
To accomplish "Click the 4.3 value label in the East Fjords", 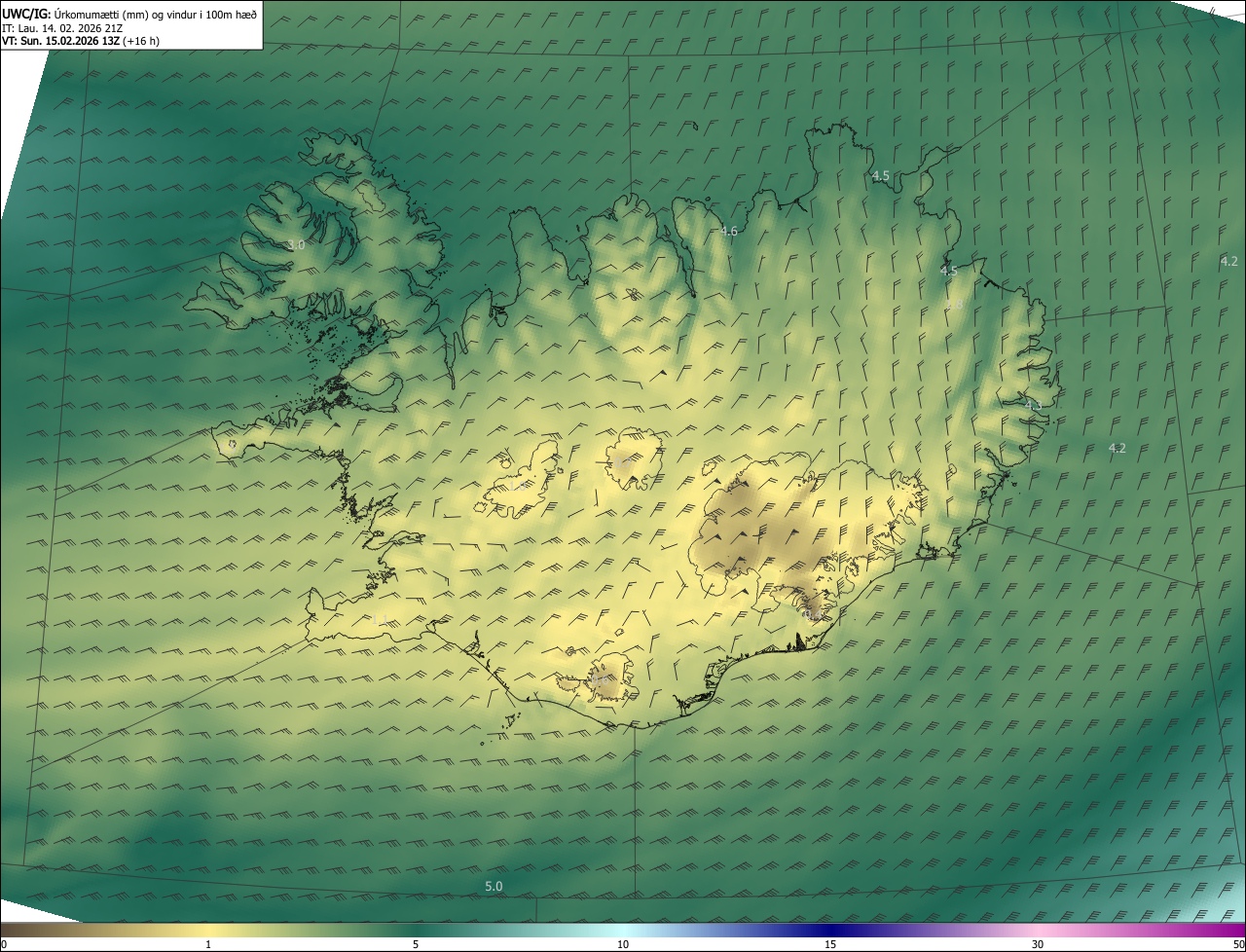I will (1033, 405).
